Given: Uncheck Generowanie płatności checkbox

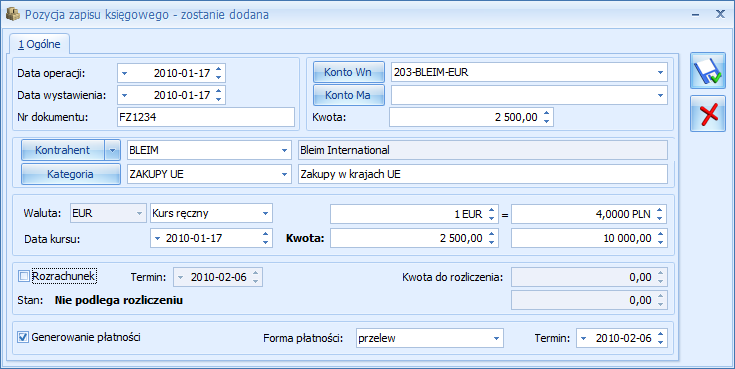Looking at the screenshot, I should tap(22, 337).
